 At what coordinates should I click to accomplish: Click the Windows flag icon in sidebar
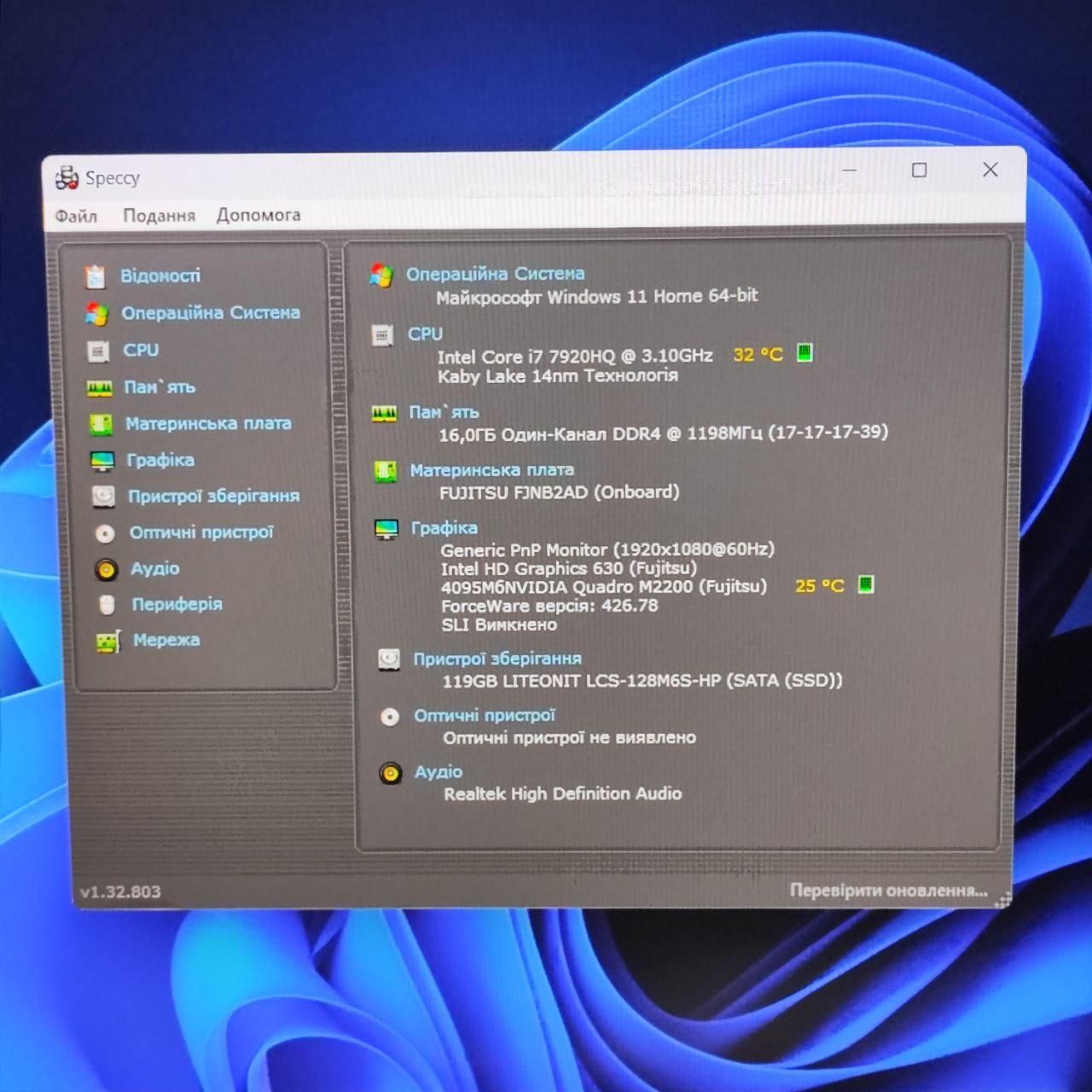click(x=96, y=314)
